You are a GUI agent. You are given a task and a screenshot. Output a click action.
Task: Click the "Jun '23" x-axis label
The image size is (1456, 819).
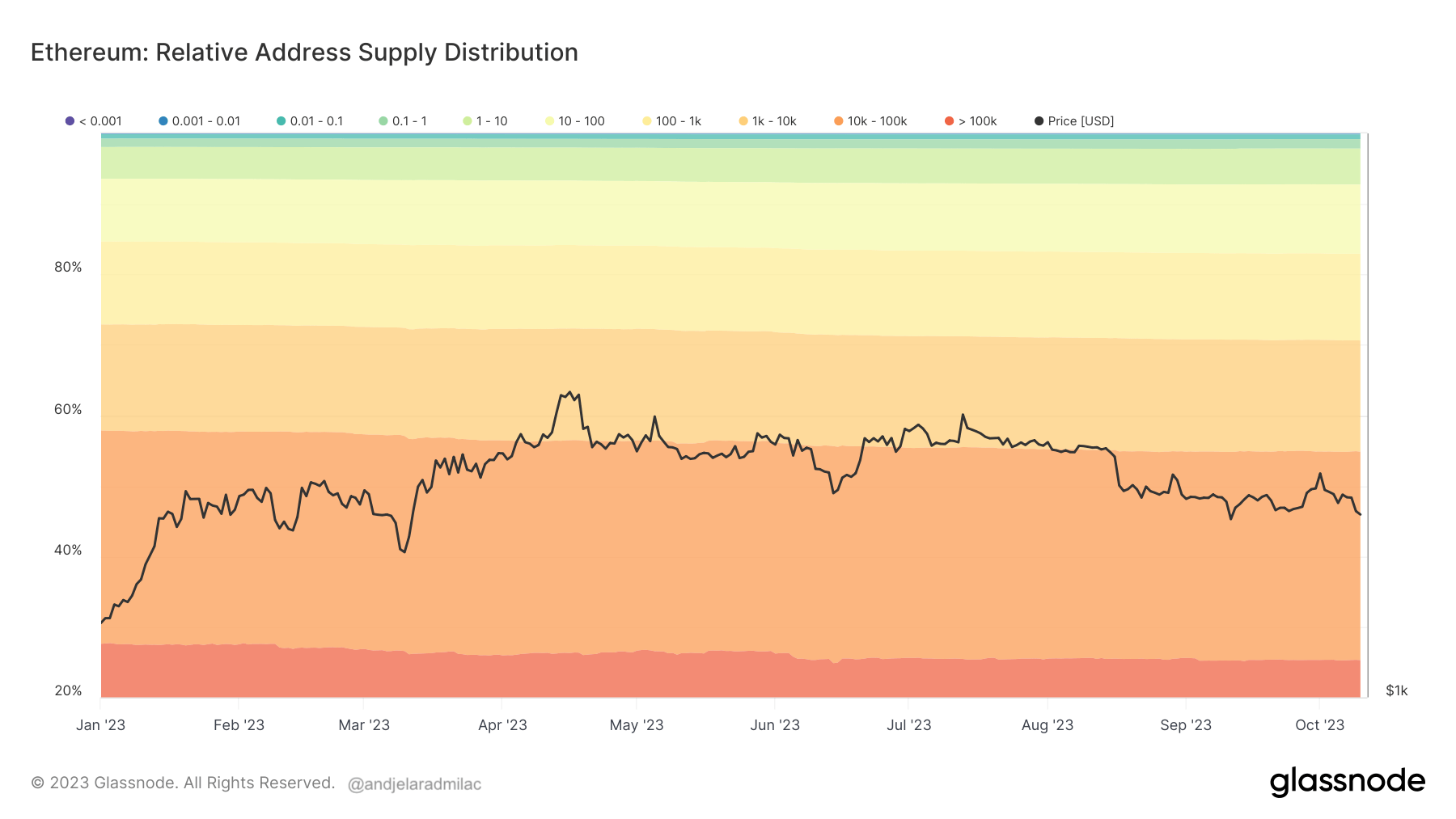coord(775,725)
